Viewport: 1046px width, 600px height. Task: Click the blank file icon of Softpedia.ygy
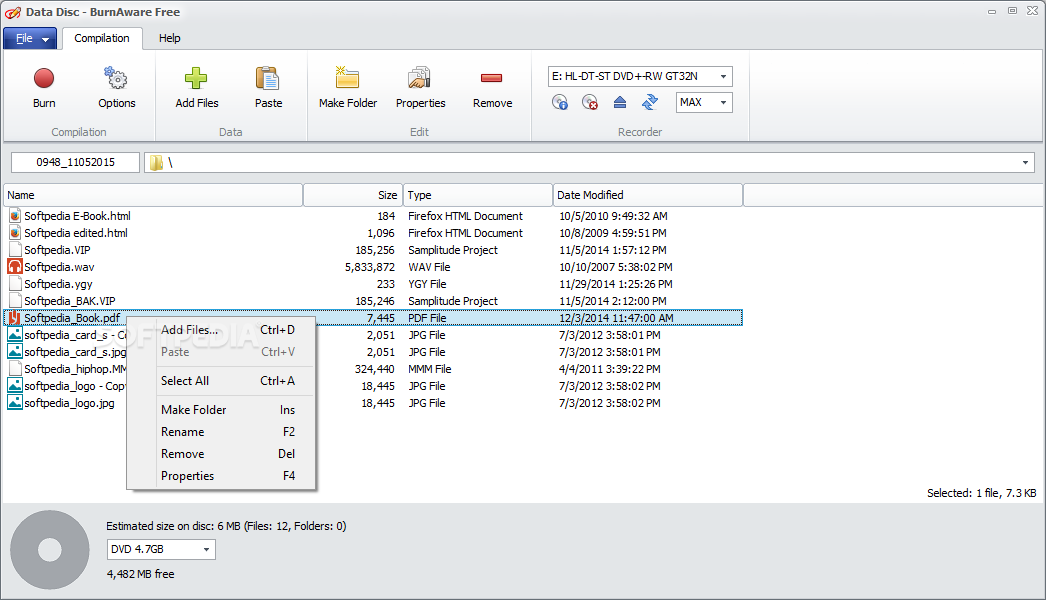pos(15,284)
